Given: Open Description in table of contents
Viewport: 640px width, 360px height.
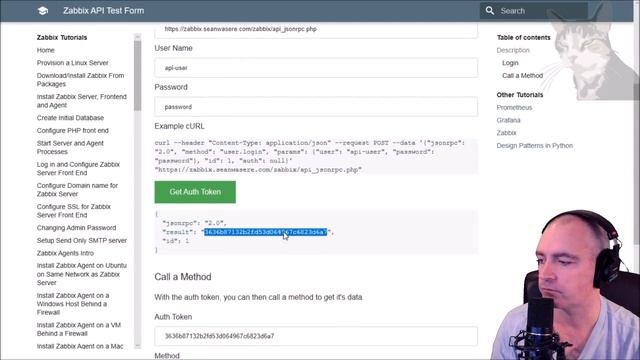Looking at the screenshot, I should tap(513, 50).
